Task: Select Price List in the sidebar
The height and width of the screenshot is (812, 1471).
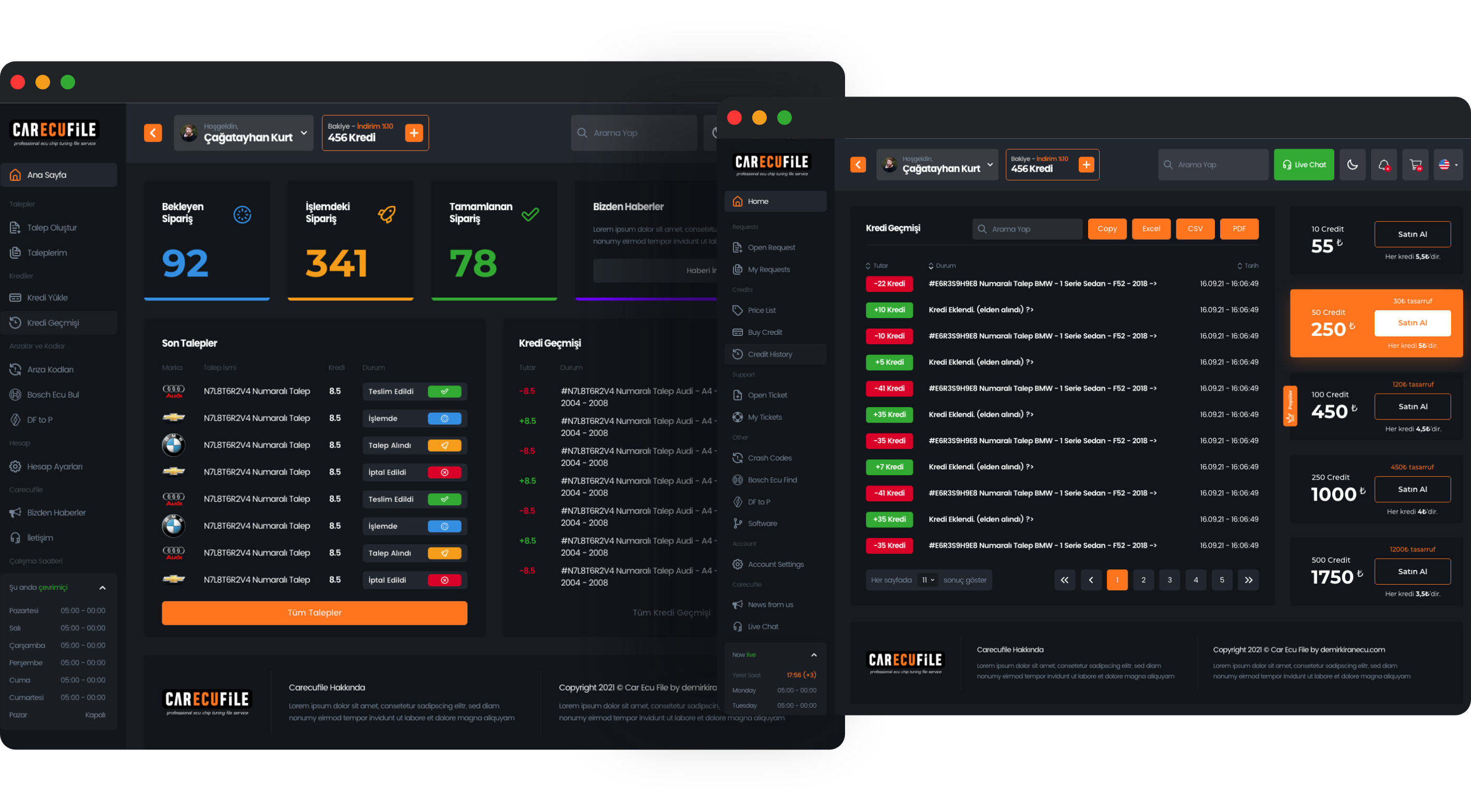Action: tap(762, 310)
